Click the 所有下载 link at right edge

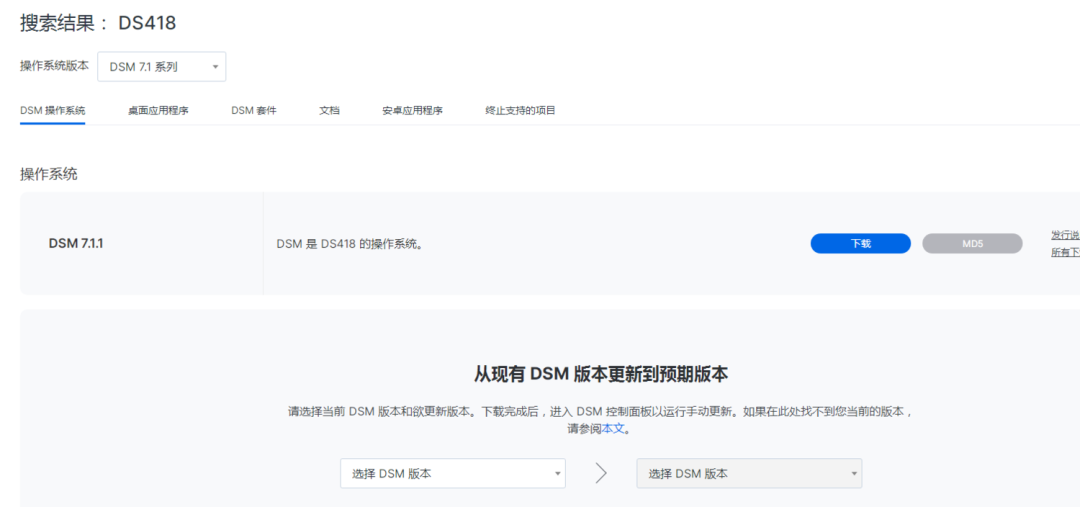pyautogui.click(x=1065, y=253)
